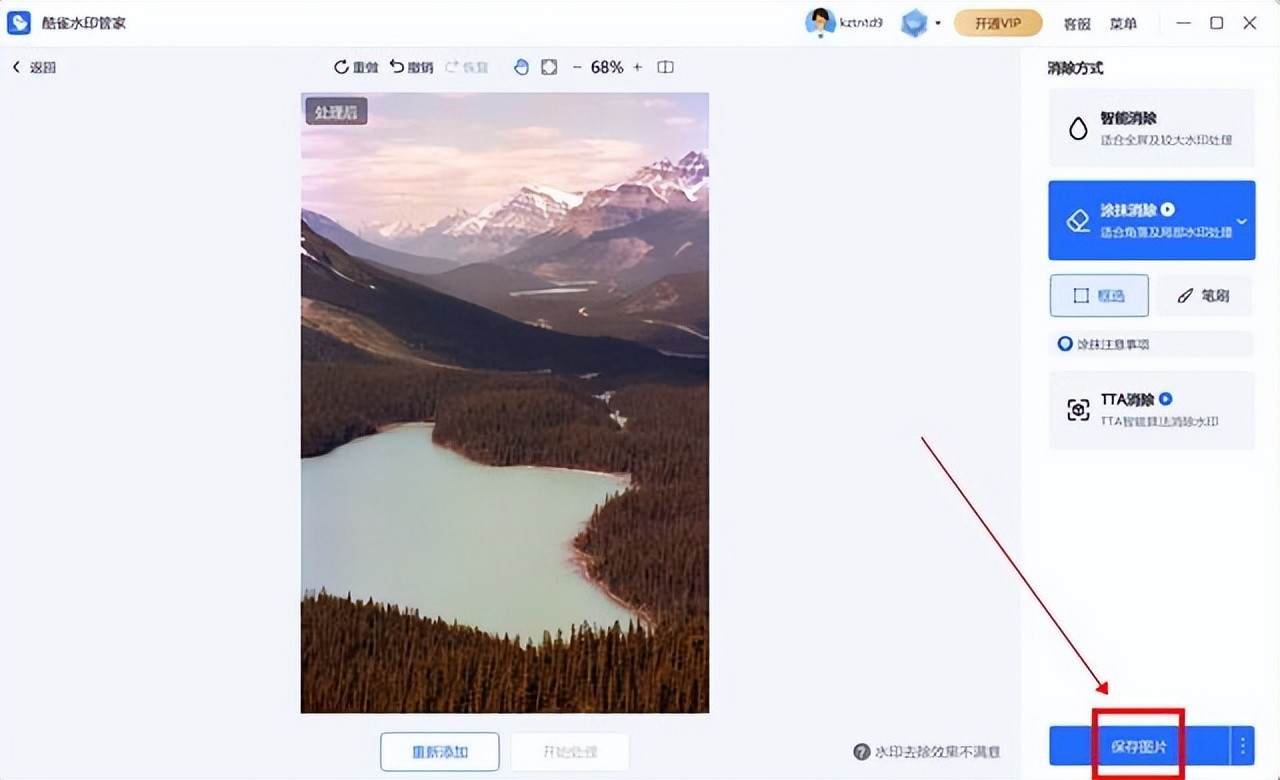
Task: Click the reset (重做) rotate icon
Action: click(x=341, y=67)
